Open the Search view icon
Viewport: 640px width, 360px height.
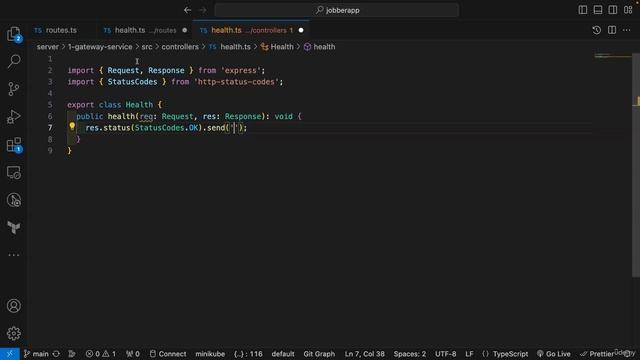(13, 61)
